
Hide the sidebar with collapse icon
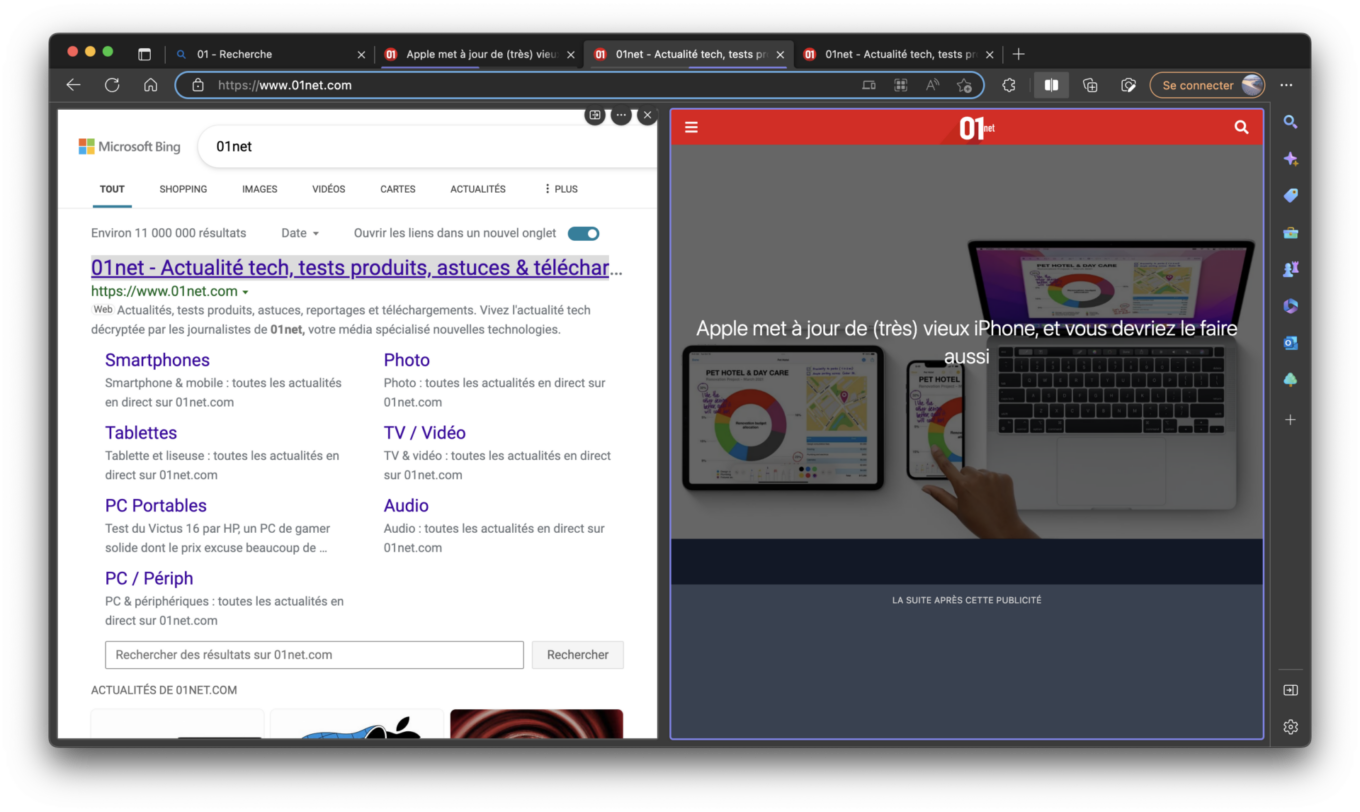click(1290, 690)
